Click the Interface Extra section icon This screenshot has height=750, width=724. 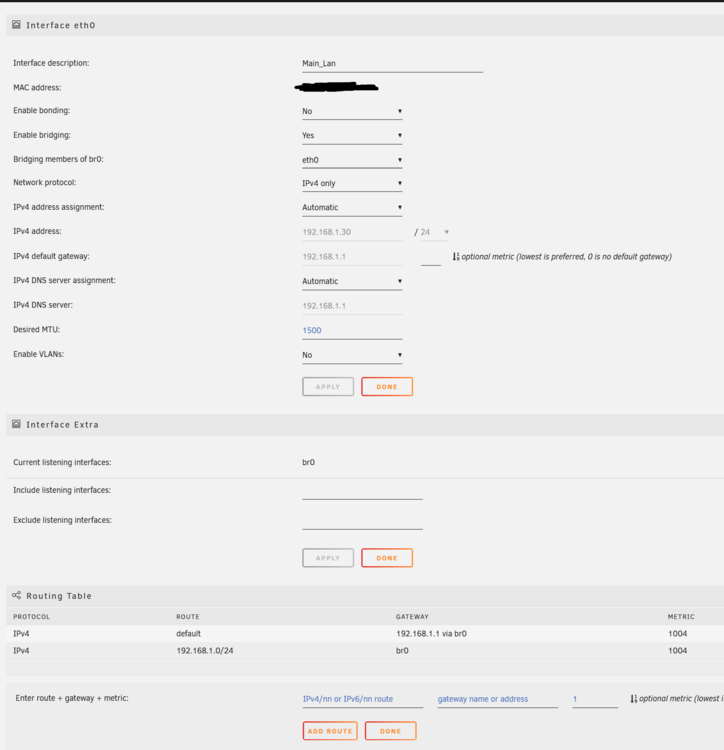click(x=16, y=424)
